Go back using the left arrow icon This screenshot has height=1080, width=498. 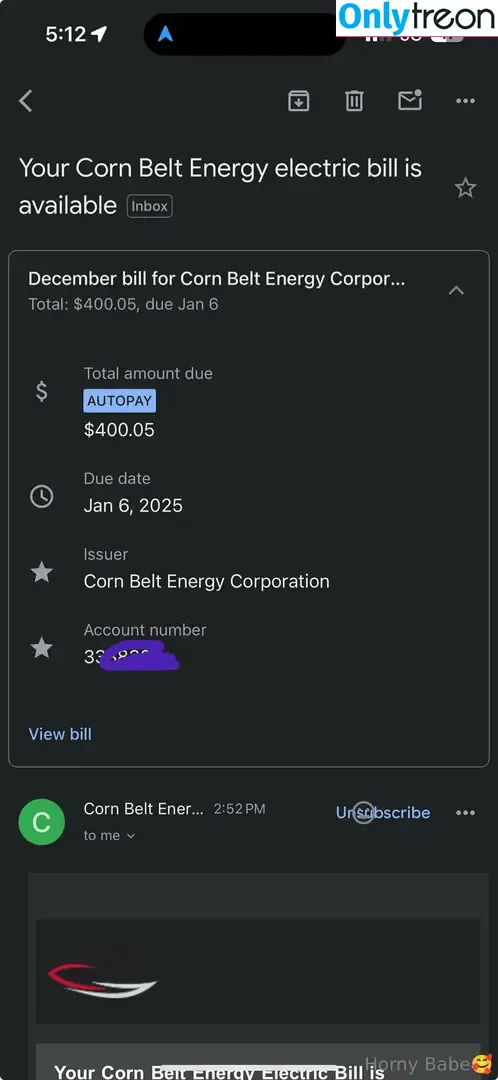(x=25, y=101)
